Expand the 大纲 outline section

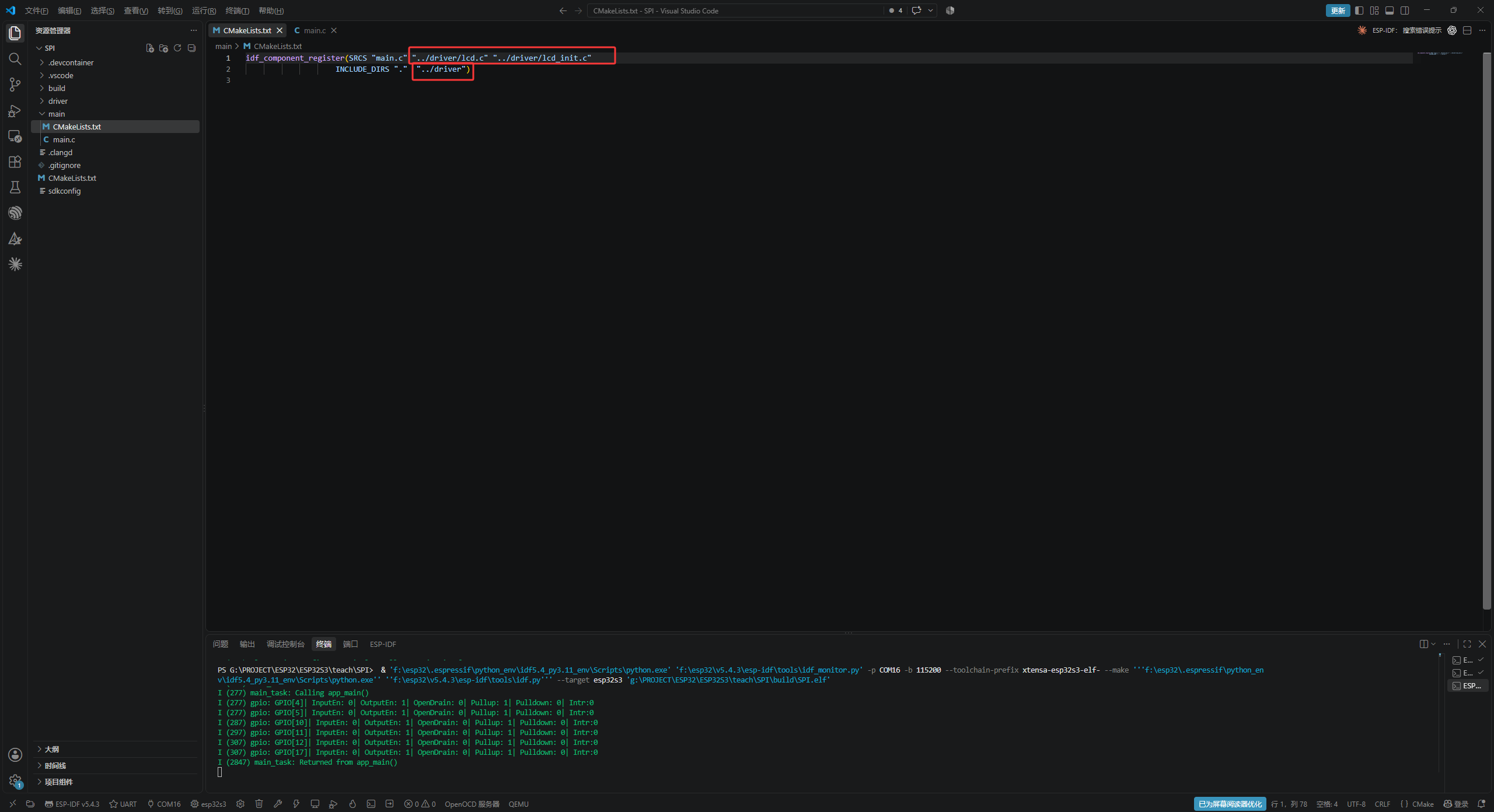(x=117, y=749)
